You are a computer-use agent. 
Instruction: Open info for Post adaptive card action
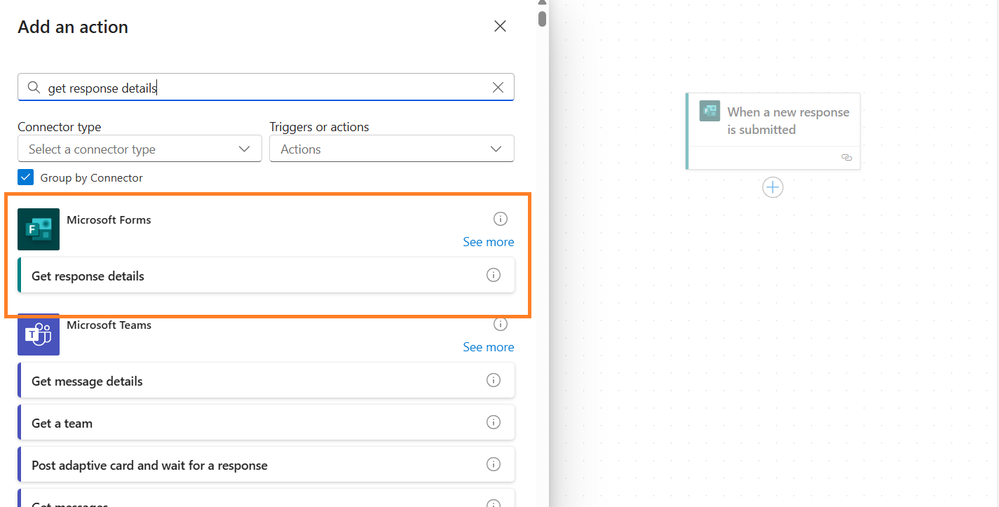tap(493, 464)
